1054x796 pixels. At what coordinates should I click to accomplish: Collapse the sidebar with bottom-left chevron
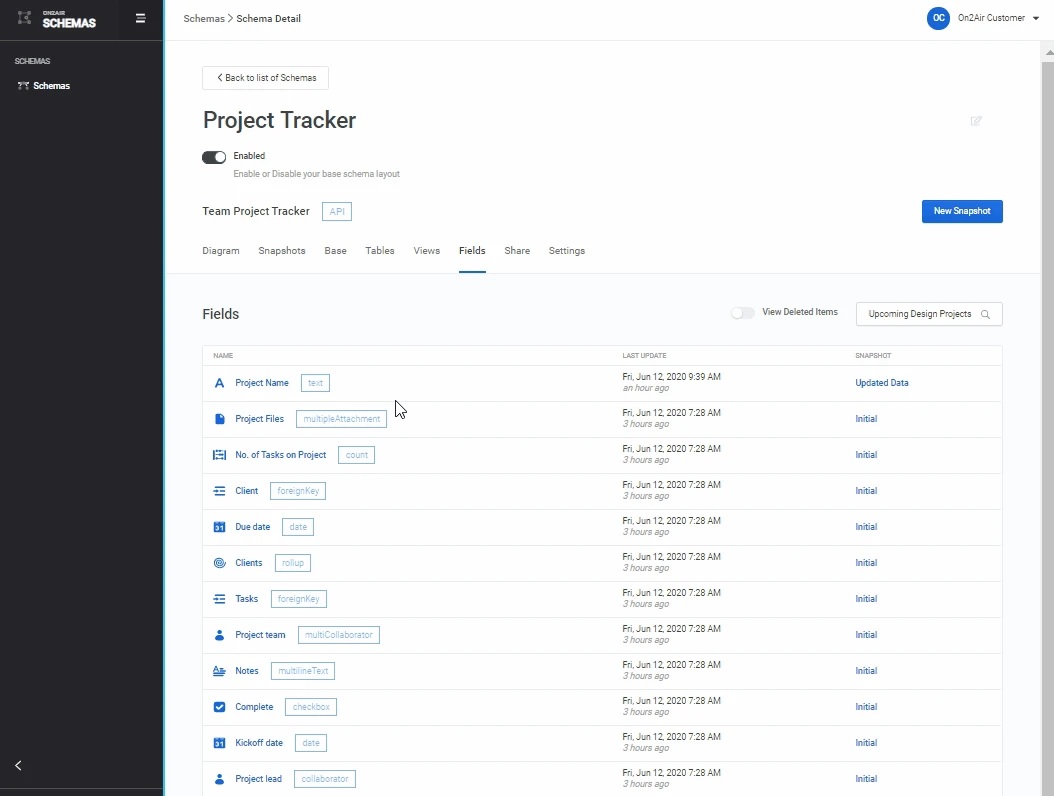[x=18, y=765]
